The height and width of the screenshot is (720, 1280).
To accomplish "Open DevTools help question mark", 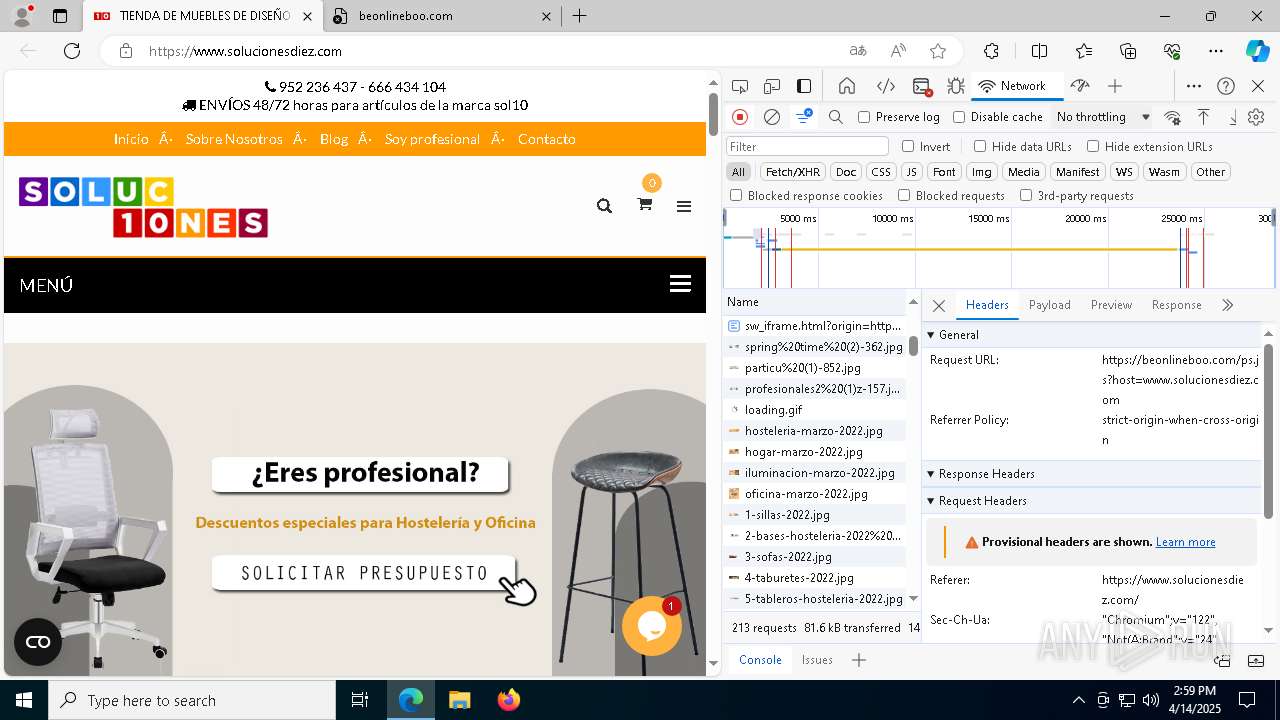I will (1226, 86).
